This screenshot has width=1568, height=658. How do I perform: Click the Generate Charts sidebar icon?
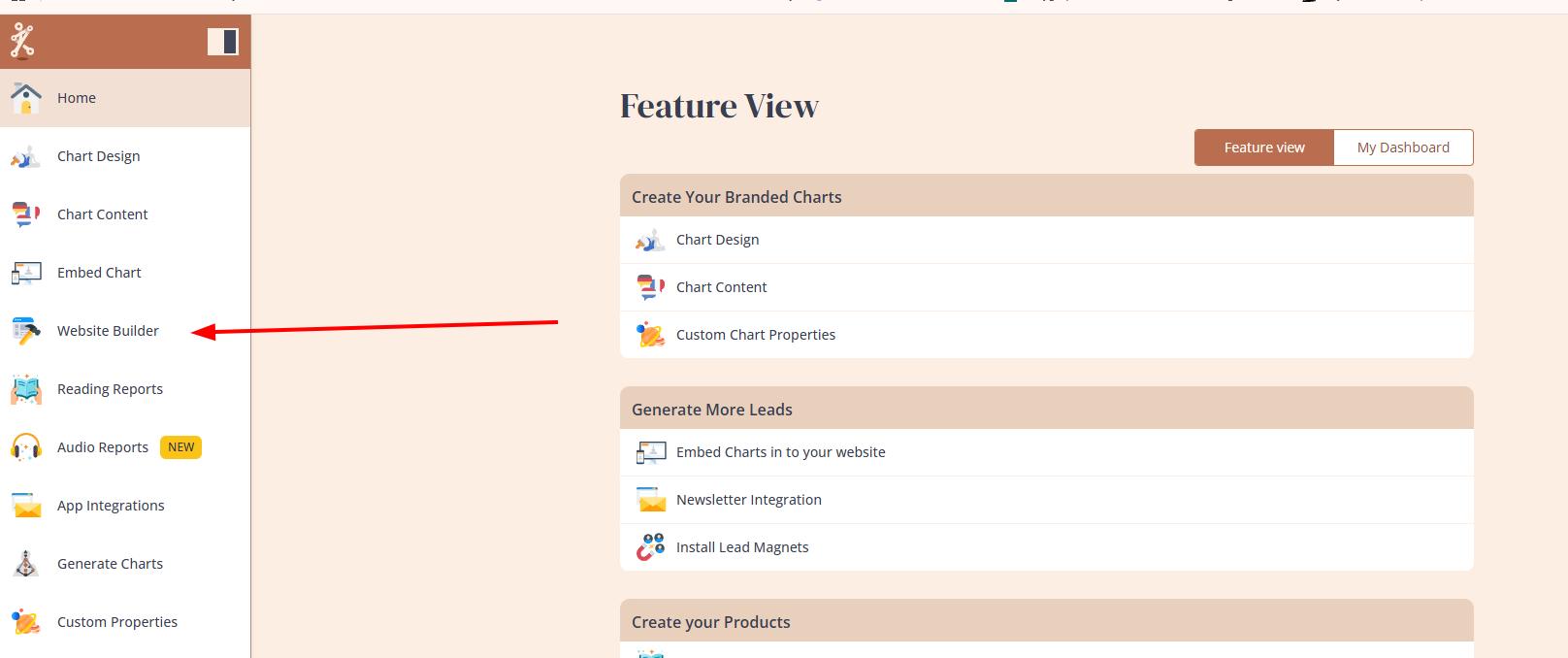coord(26,564)
